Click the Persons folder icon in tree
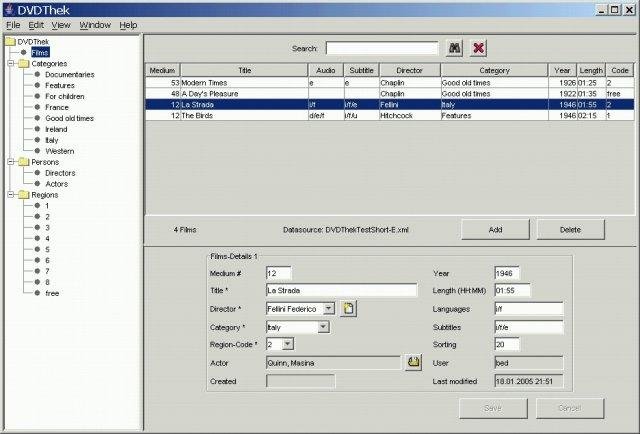The width and height of the screenshot is (640, 434). pyautogui.click(x=23, y=161)
